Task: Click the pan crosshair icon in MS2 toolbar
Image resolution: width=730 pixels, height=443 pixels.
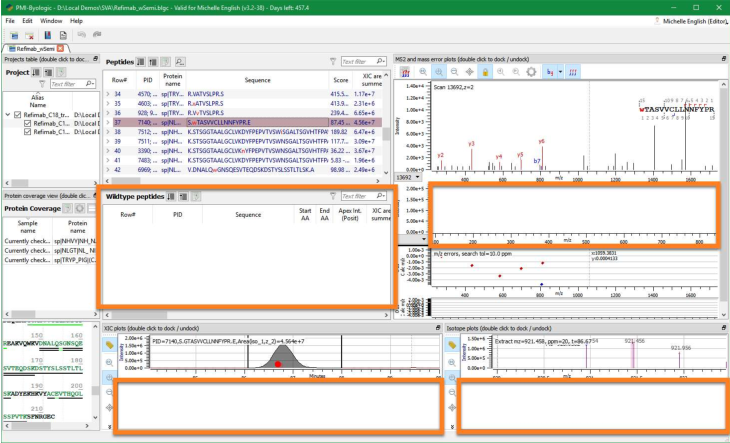Action: (469, 72)
